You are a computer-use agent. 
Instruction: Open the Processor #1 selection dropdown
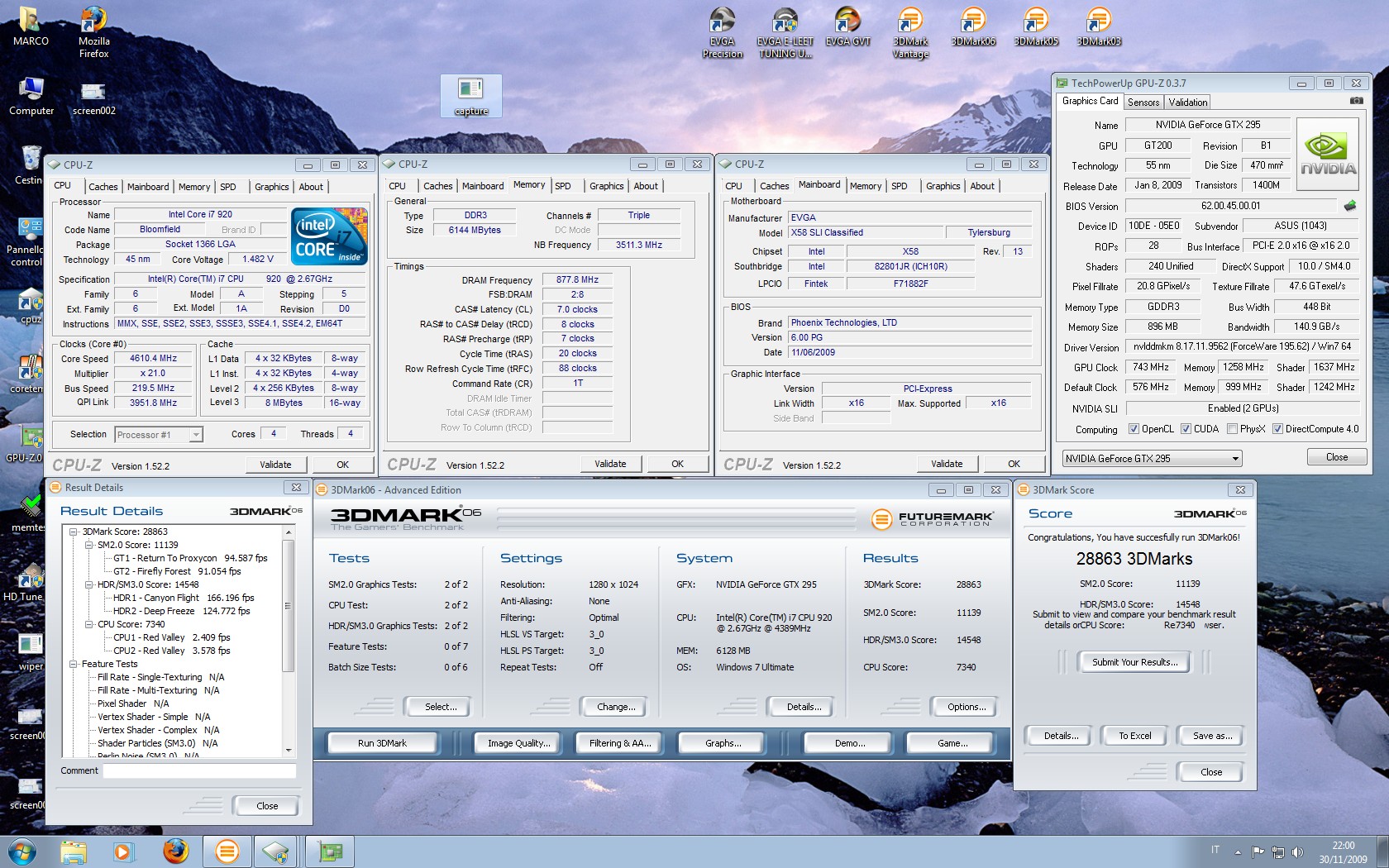[x=159, y=434]
